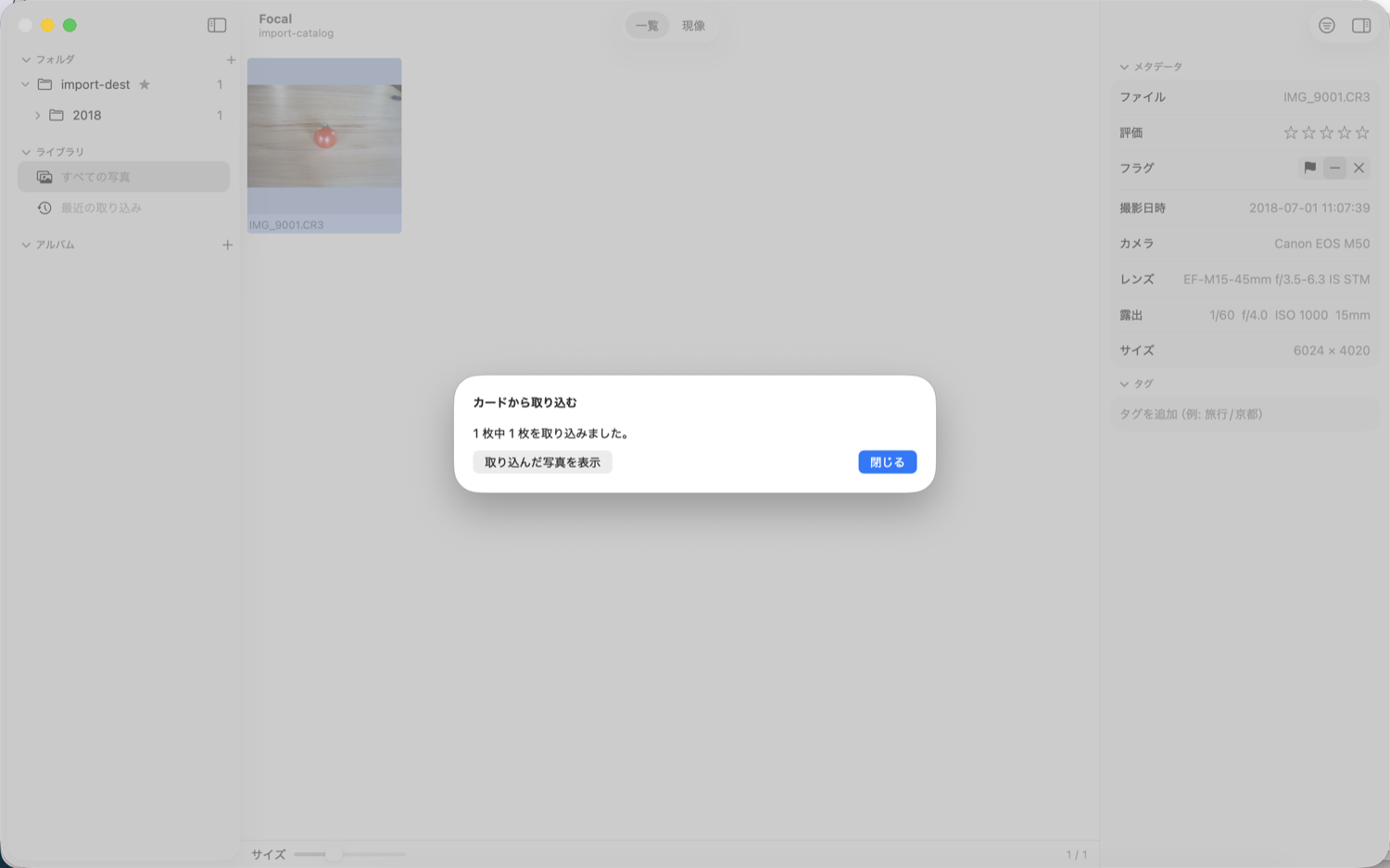Click the yellow minimize window button

pyautogui.click(x=47, y=25)
